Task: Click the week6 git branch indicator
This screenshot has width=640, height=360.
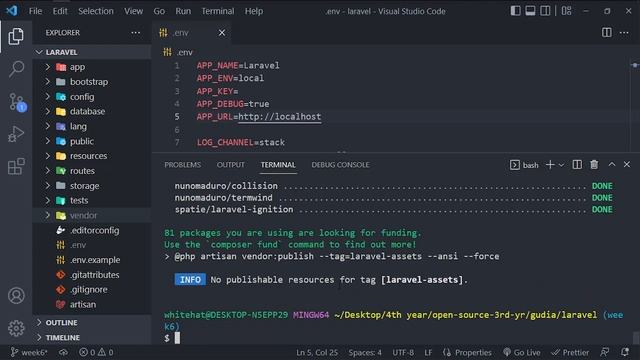Action: (x=29, y=352)
